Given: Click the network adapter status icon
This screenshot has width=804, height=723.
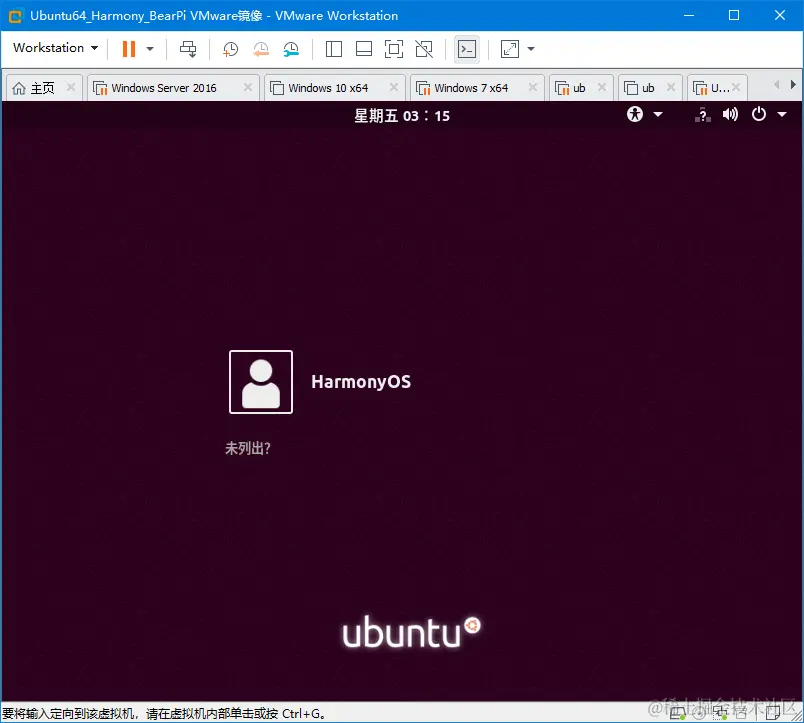Looking at the screenshot, I should 720,712.
